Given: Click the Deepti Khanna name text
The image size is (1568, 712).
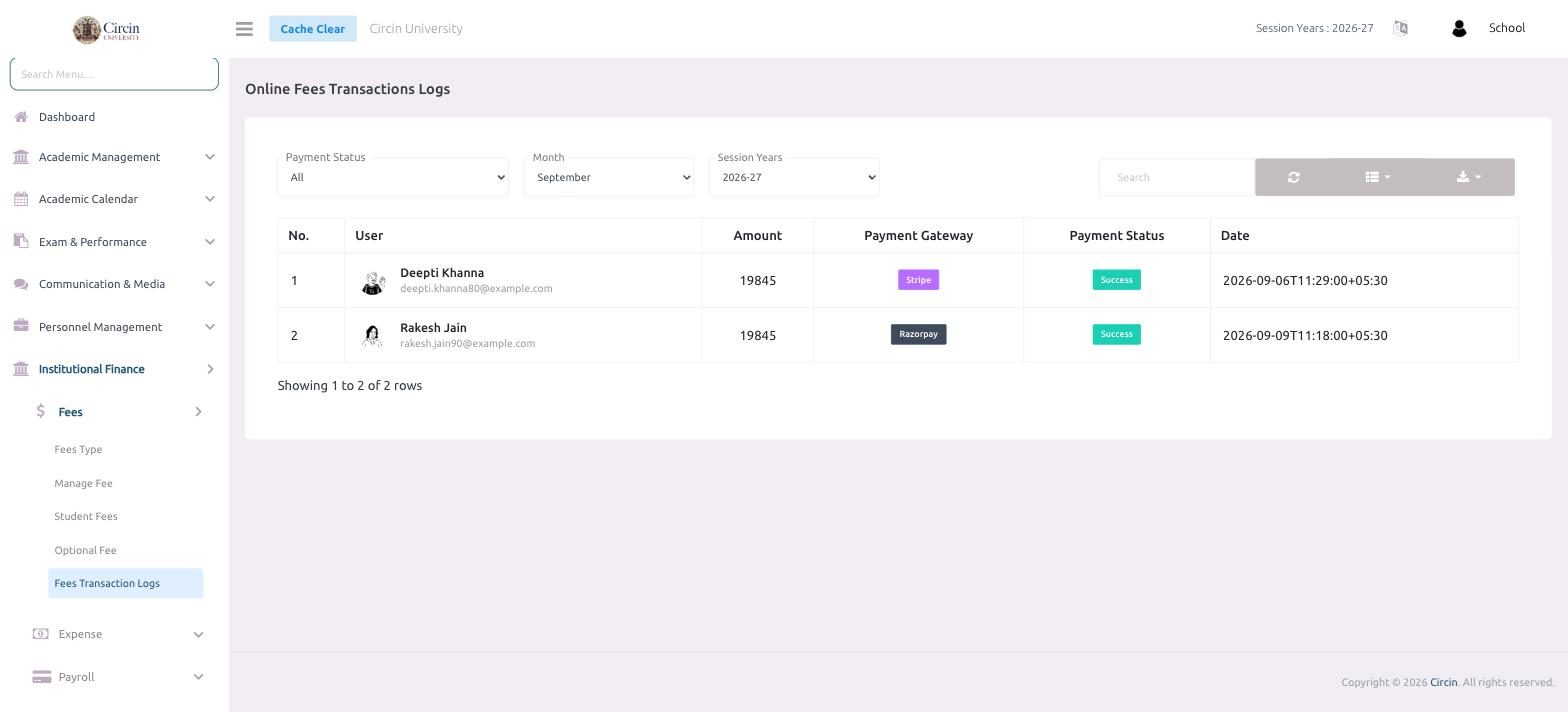Looking at the screenshot, I should click(442, 272).
